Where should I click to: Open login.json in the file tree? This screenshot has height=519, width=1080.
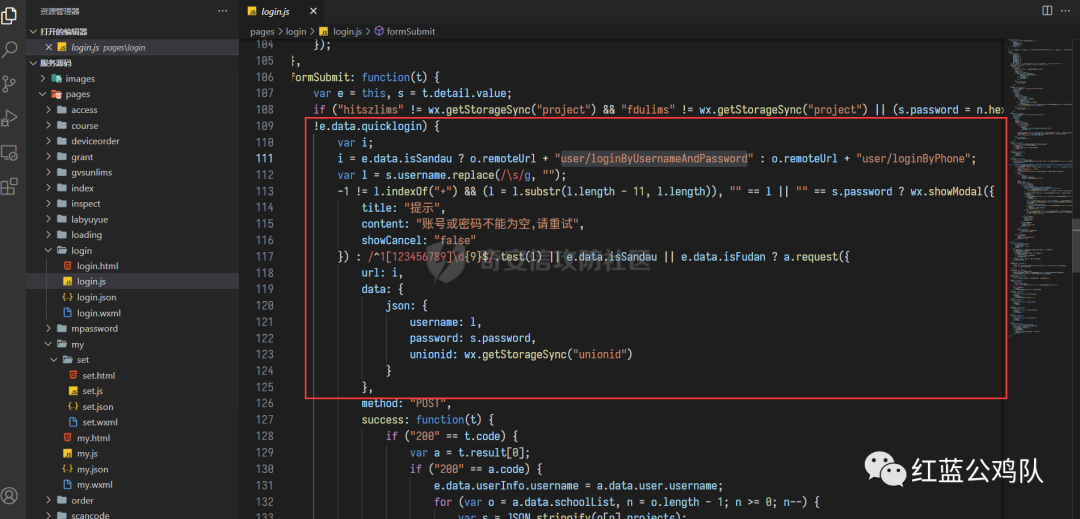pos(96,297)
